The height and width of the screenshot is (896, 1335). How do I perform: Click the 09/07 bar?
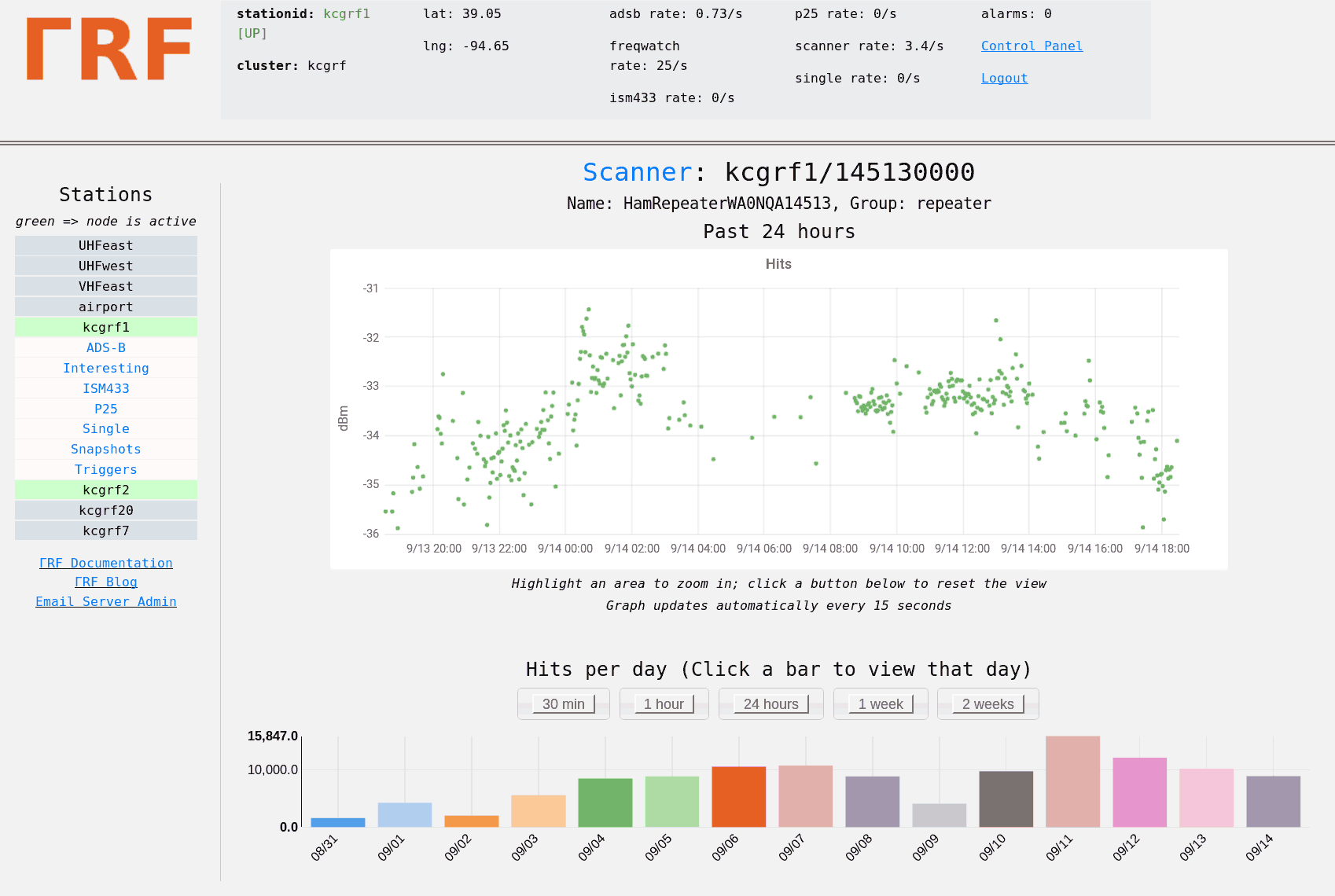(x=806, y=796)
